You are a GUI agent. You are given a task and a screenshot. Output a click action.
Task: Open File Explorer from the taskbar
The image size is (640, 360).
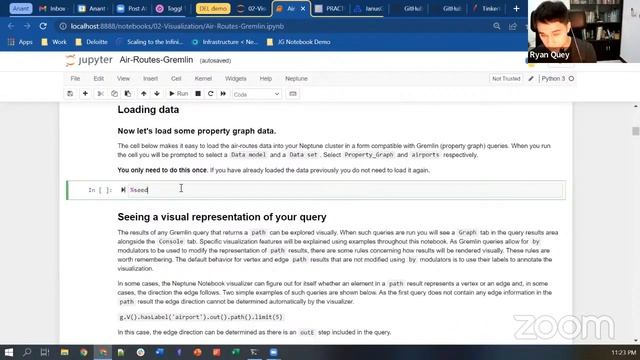coord(64,352)
